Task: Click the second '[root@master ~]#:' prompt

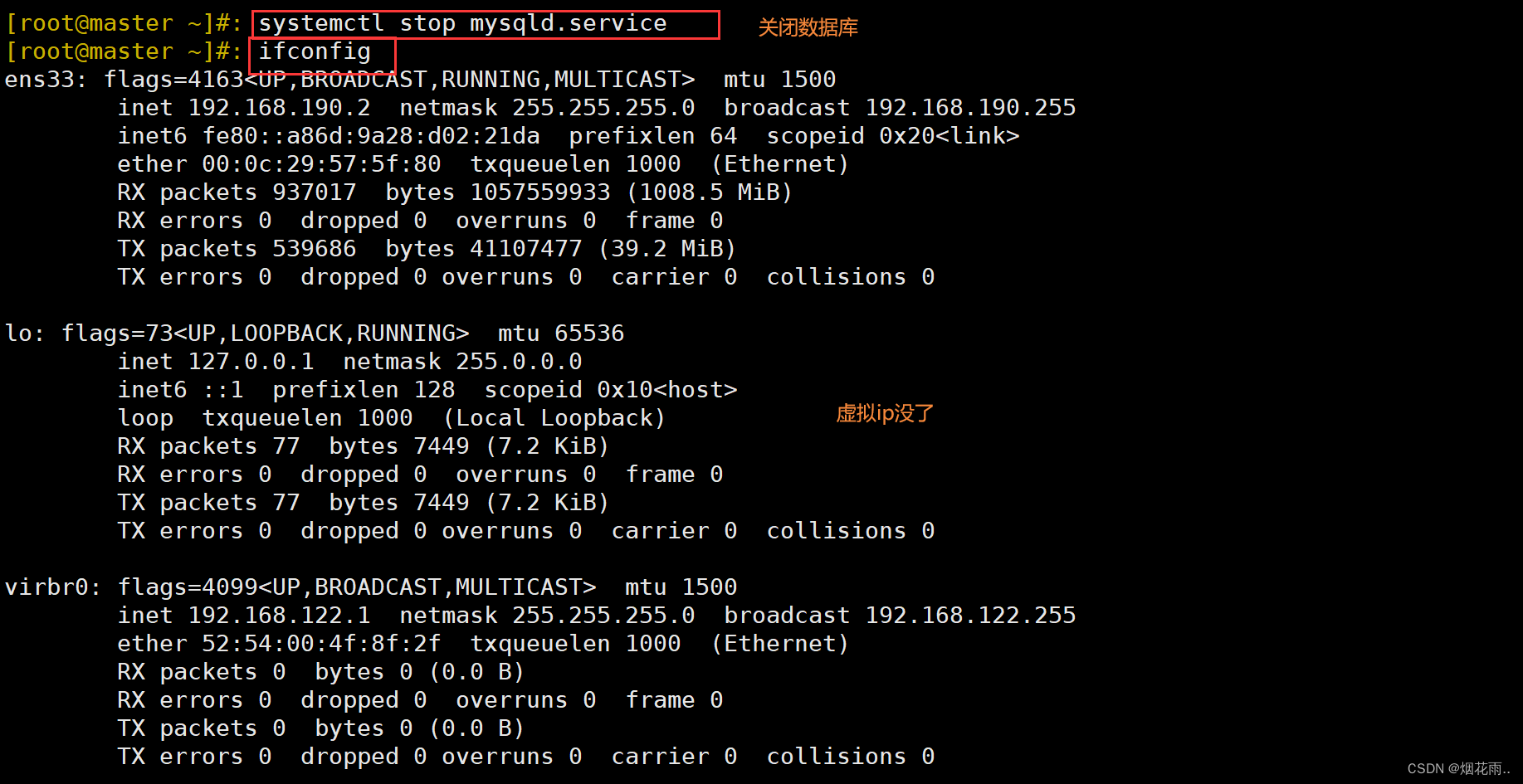Action: (124, 52)
